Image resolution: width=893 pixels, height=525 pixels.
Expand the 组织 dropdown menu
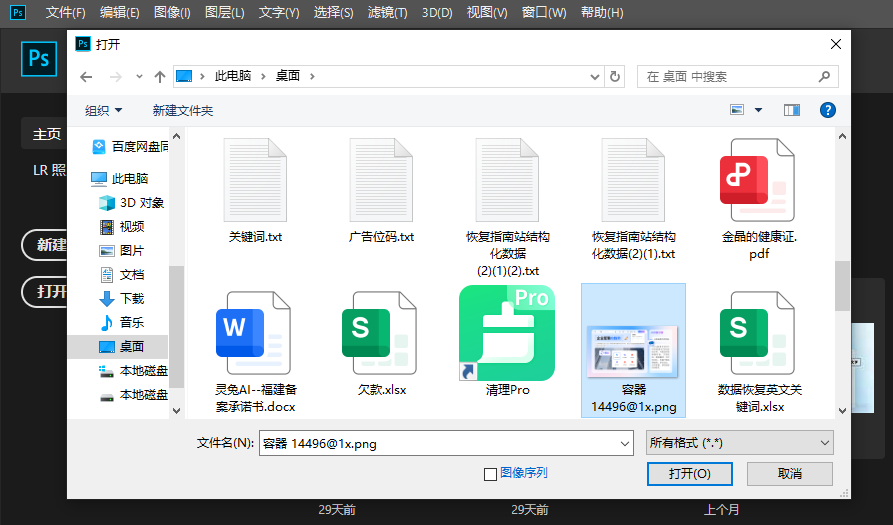click(x=103, y=110)
